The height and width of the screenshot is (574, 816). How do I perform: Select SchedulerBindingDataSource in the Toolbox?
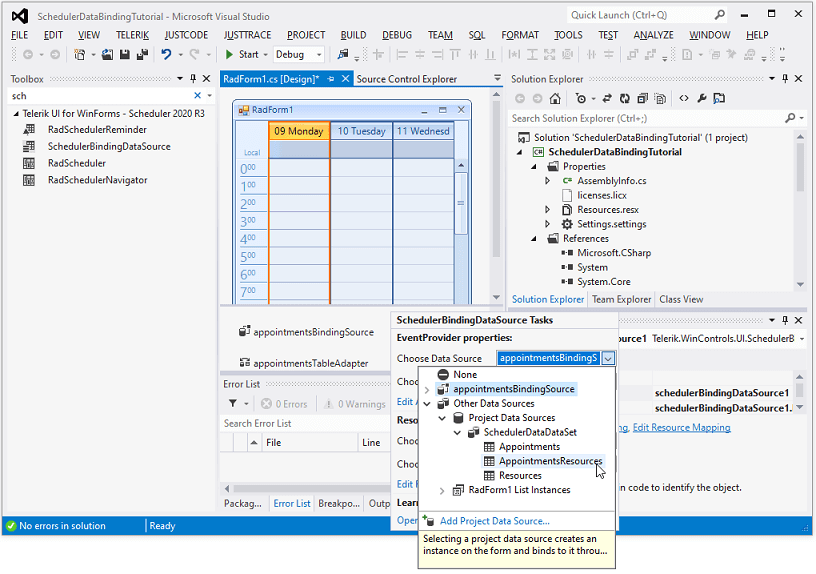109,146
